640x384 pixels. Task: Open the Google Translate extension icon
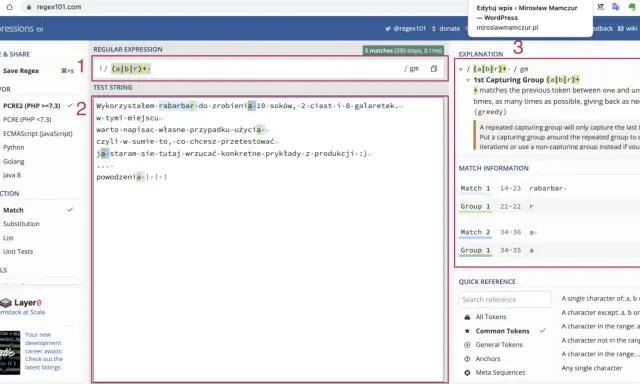tap(616, 7)
